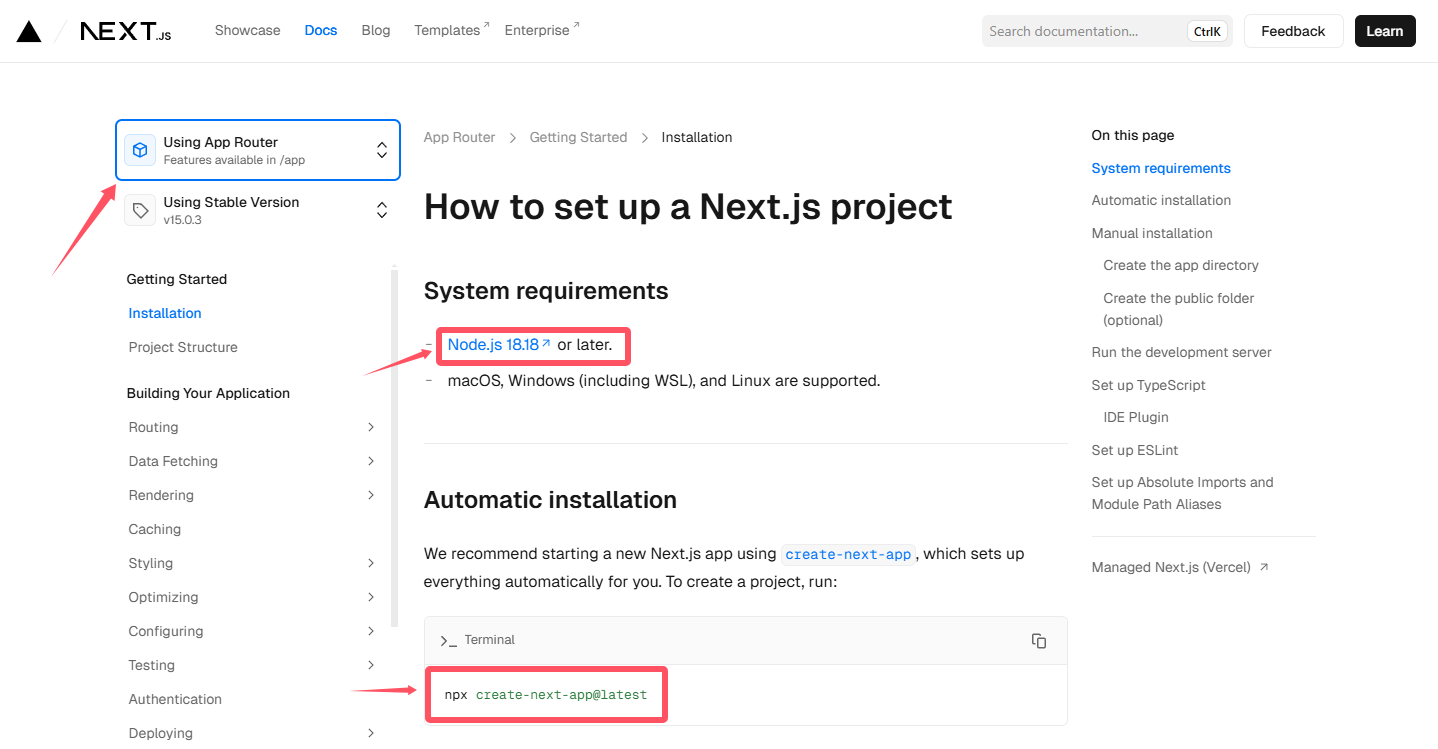1438x749 pixels.
Task: Go to App Router breadcrumb
Action: pos(459,137)
